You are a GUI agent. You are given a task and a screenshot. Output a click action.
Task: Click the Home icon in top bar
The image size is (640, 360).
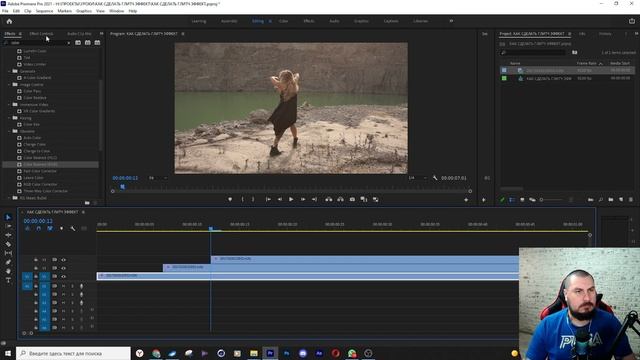pyautogui.click(x=9, y=21)
